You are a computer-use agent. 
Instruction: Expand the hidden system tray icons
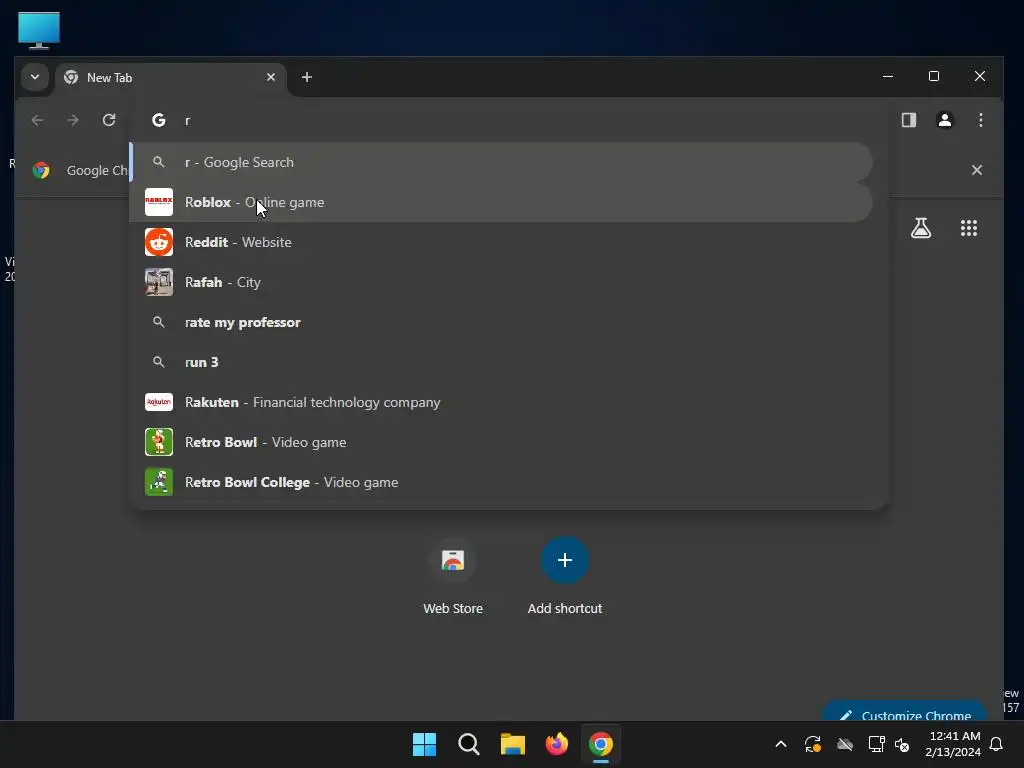(780, 744)
